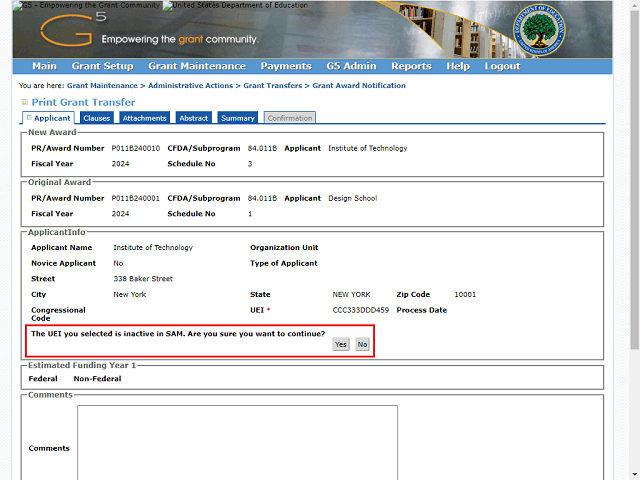
Task: Follow the Administrative Actions breadcrumb link
Action: (190, 86)
